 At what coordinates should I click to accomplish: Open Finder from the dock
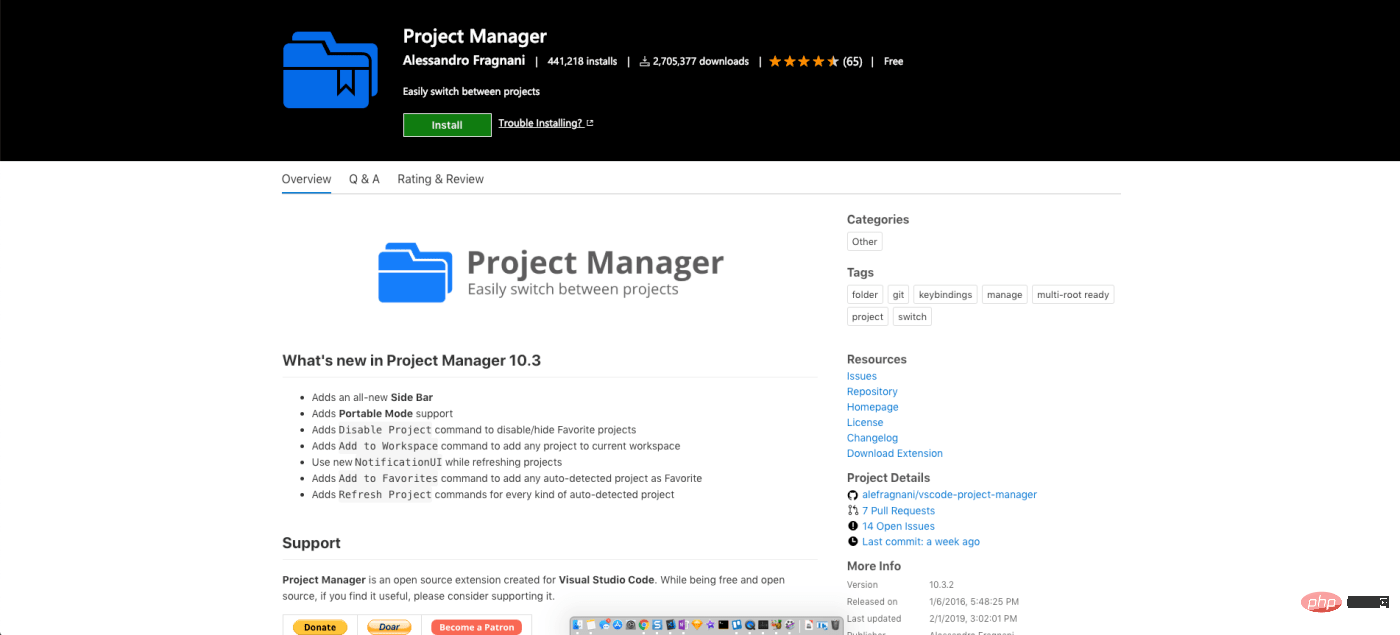pyautogui.click(x=577, y=625)
